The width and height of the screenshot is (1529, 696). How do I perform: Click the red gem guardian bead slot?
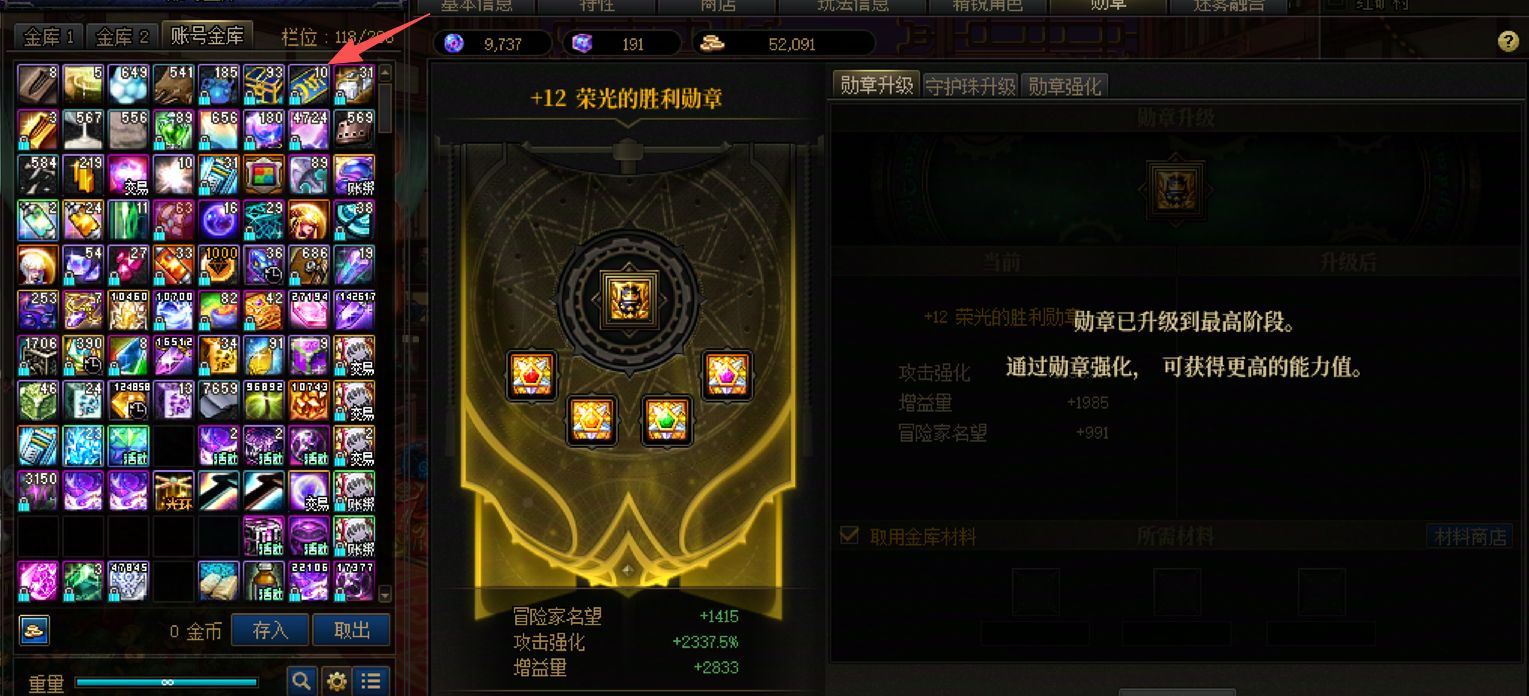tap(531, 375)
